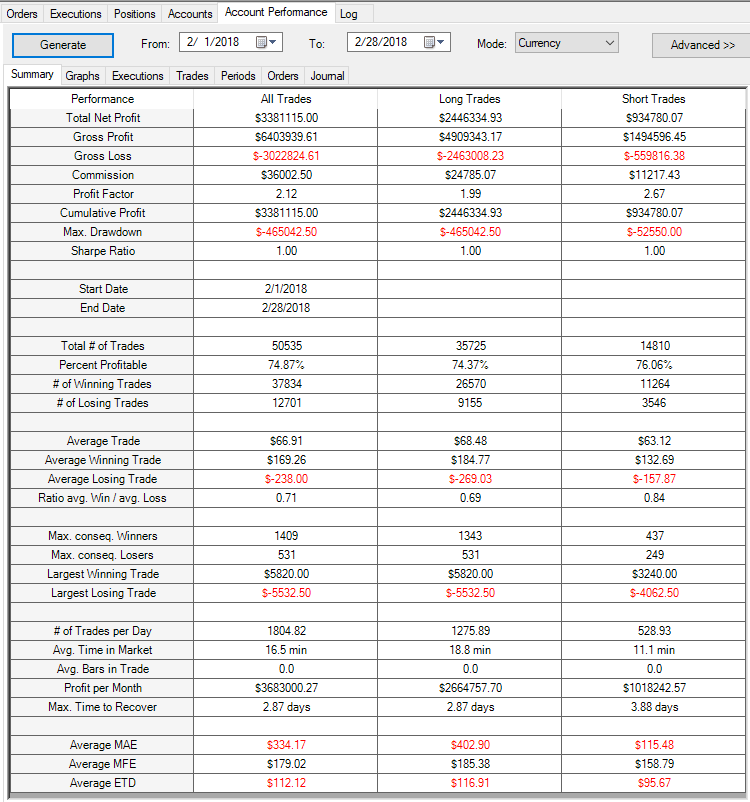Viewport: 750px width, 802px height.
Task: Click Gross Loss value $-3022824.61
Action: [x=286, y=155]
